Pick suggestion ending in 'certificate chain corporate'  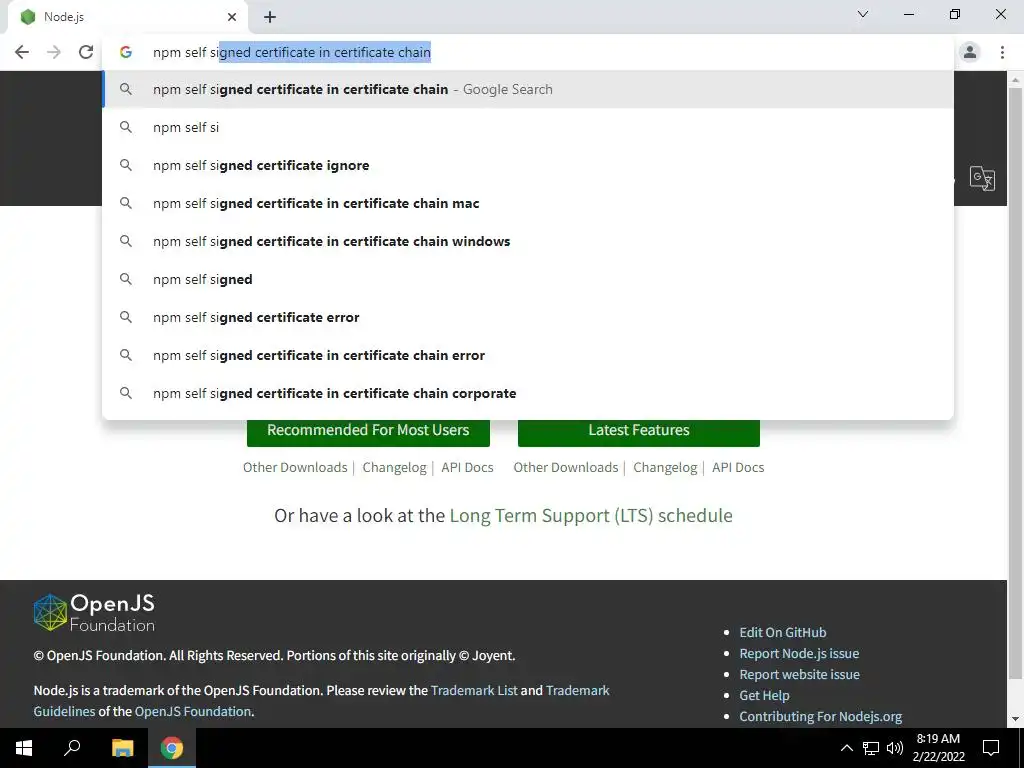[x=528, y=393]
